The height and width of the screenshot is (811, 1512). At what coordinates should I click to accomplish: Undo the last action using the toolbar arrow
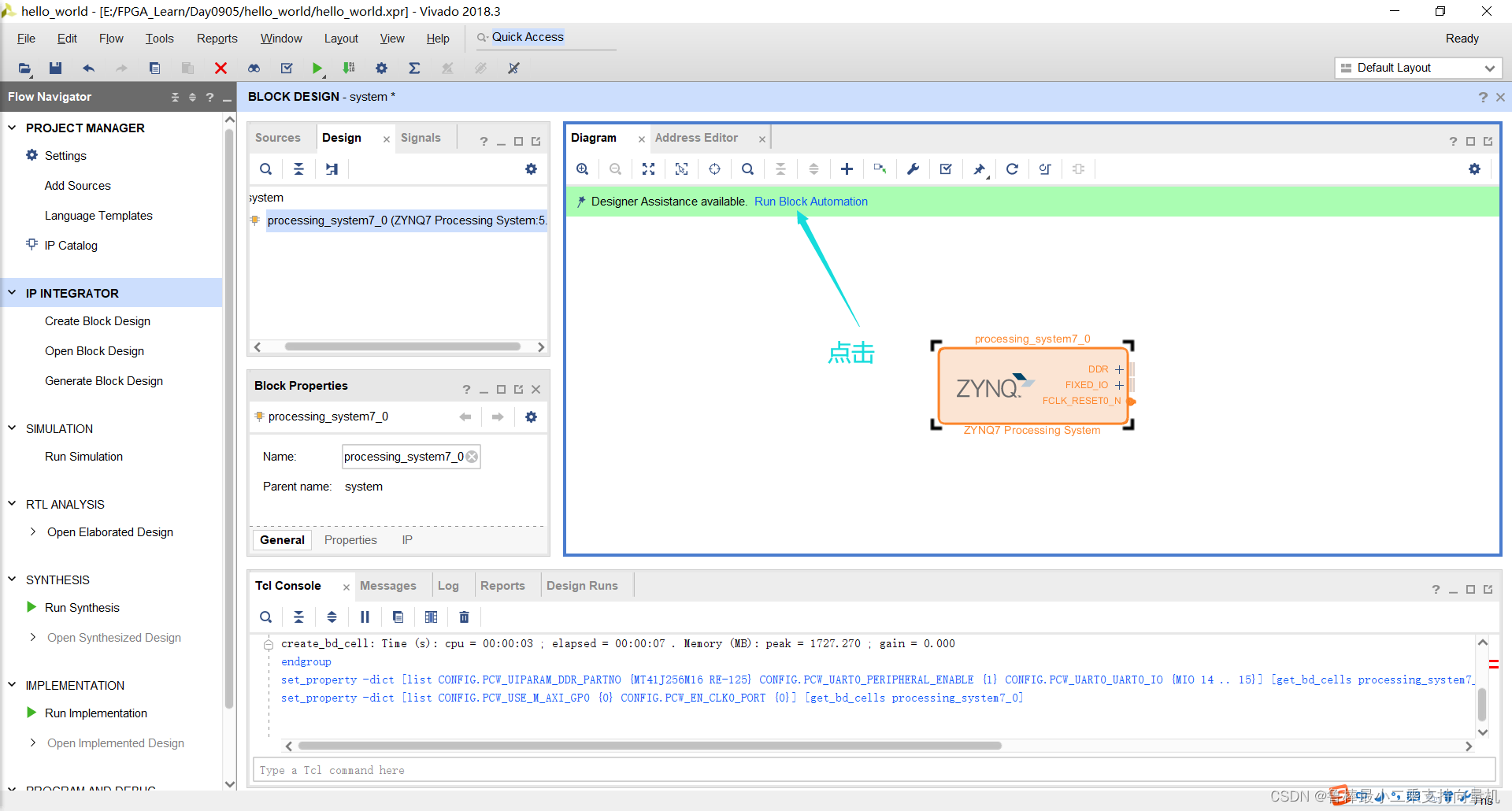tap(88, 69)
